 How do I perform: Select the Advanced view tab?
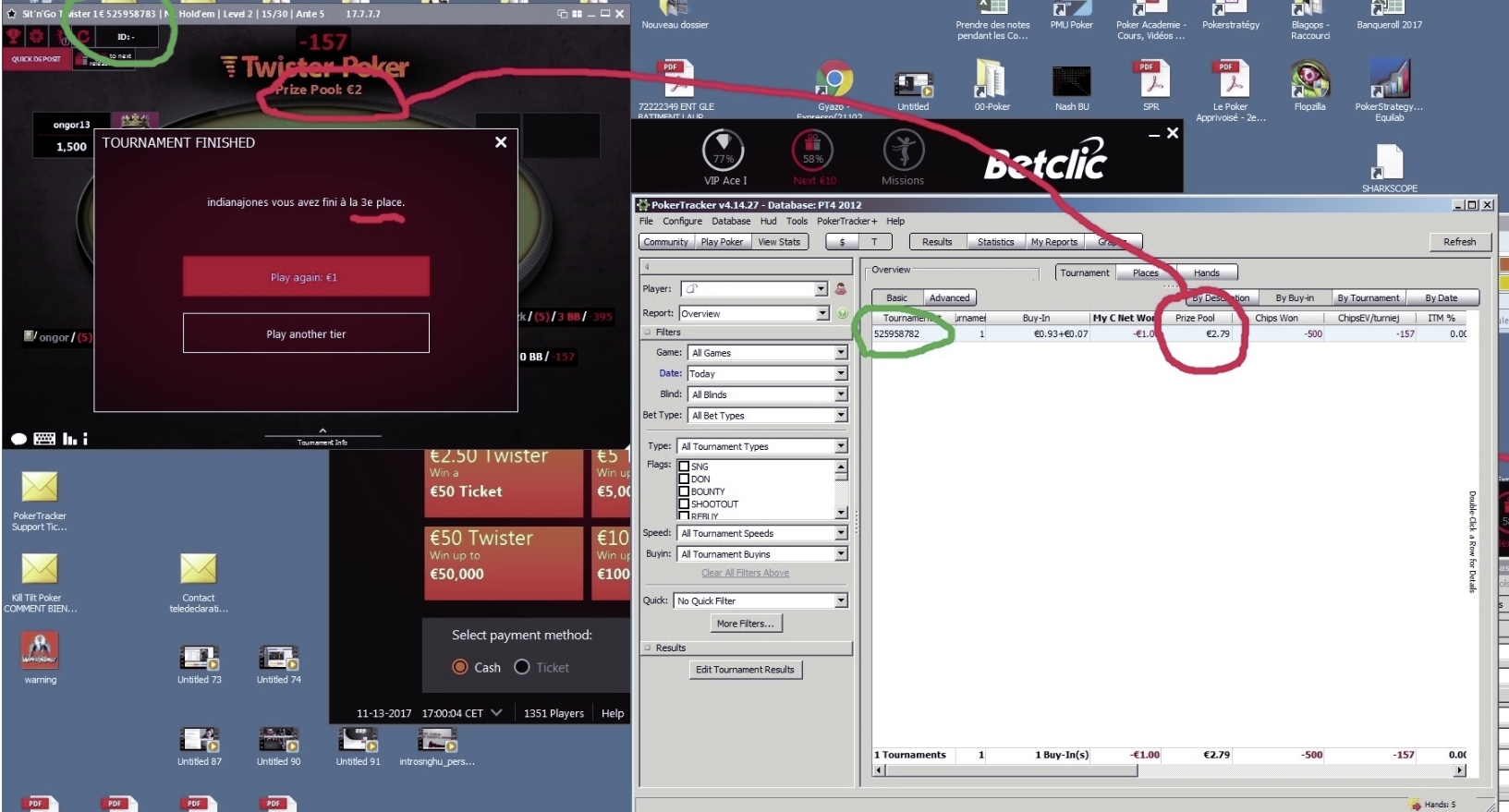tap(949, 297)
